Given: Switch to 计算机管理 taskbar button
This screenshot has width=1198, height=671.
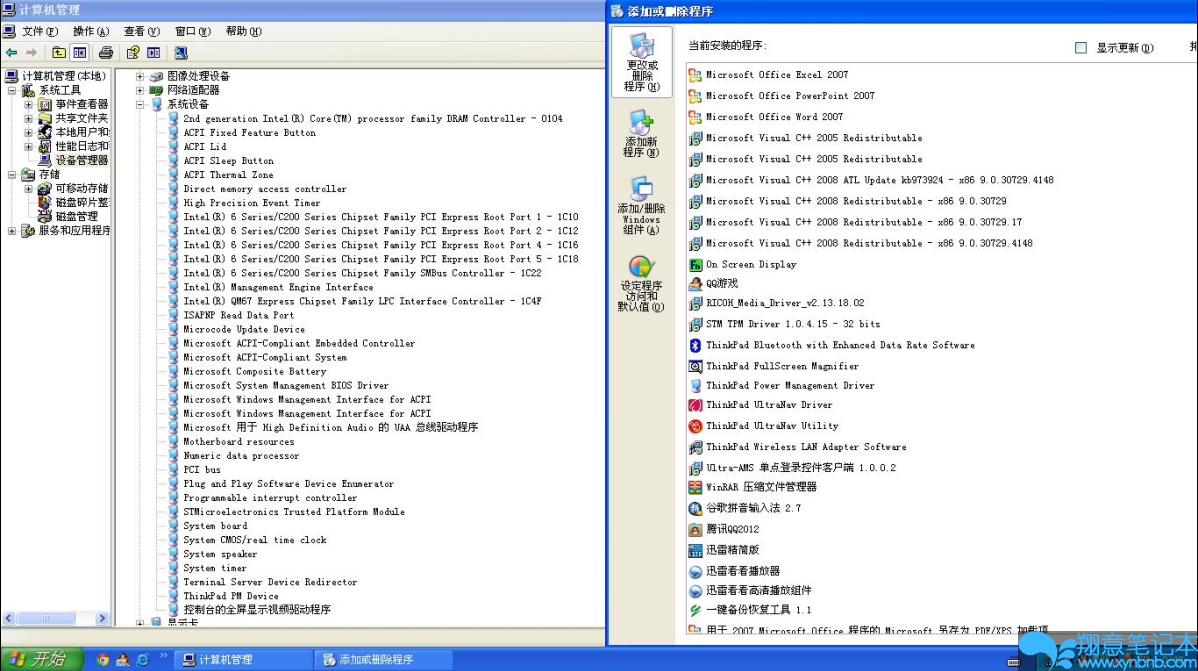Looking at the screenshot, I should 243,660.
